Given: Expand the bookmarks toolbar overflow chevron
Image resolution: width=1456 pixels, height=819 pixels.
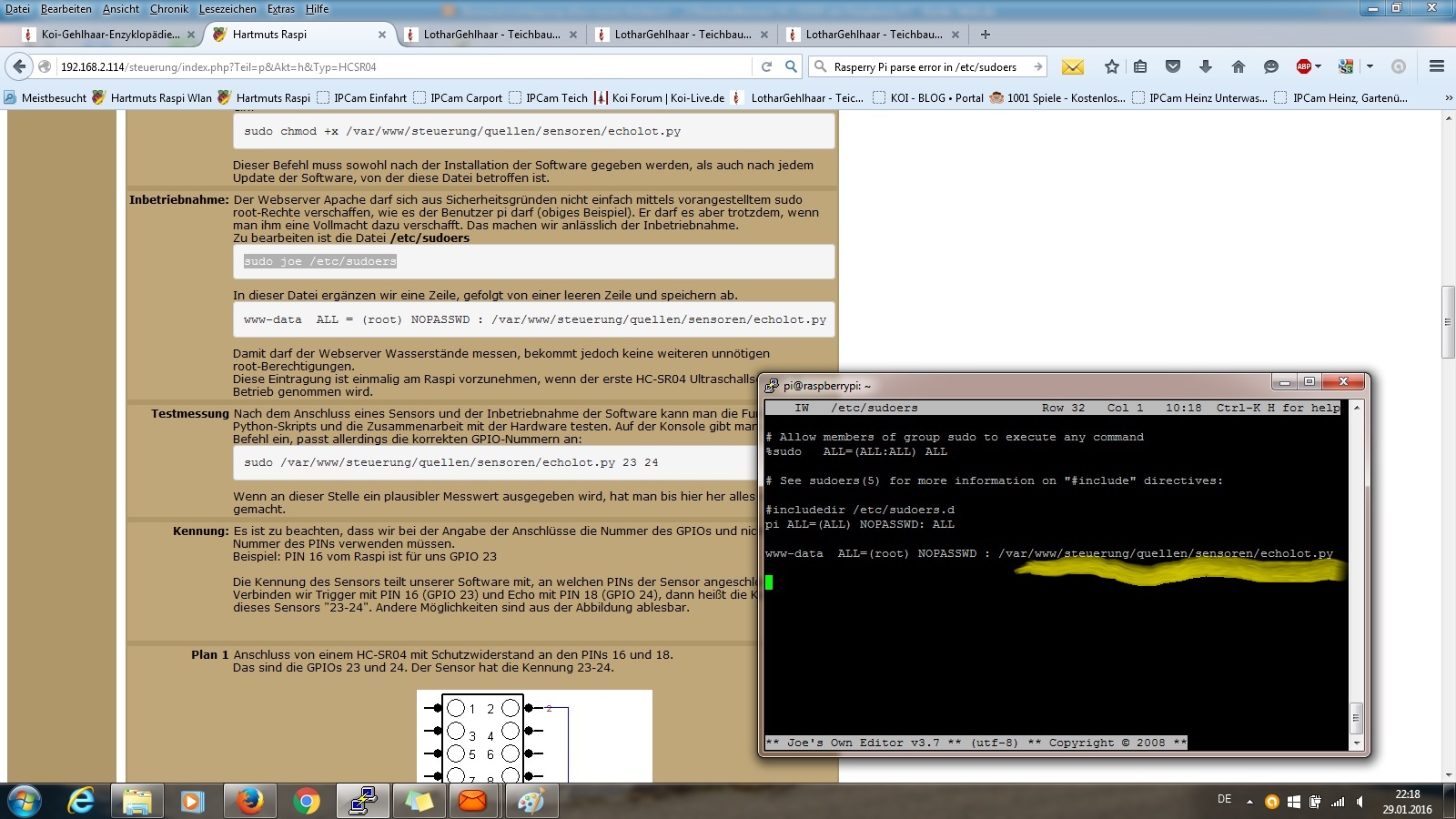Looking at the screenshot, I should tap(1449, 97).
